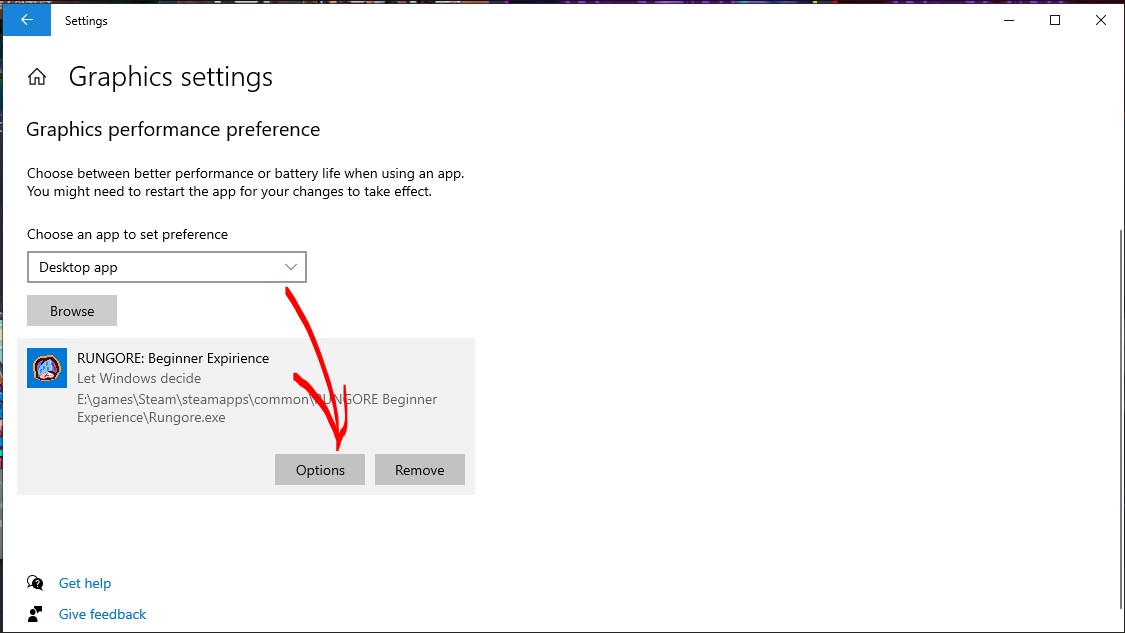Open the Get help link

pyautogui.click(x=85, y=583)
